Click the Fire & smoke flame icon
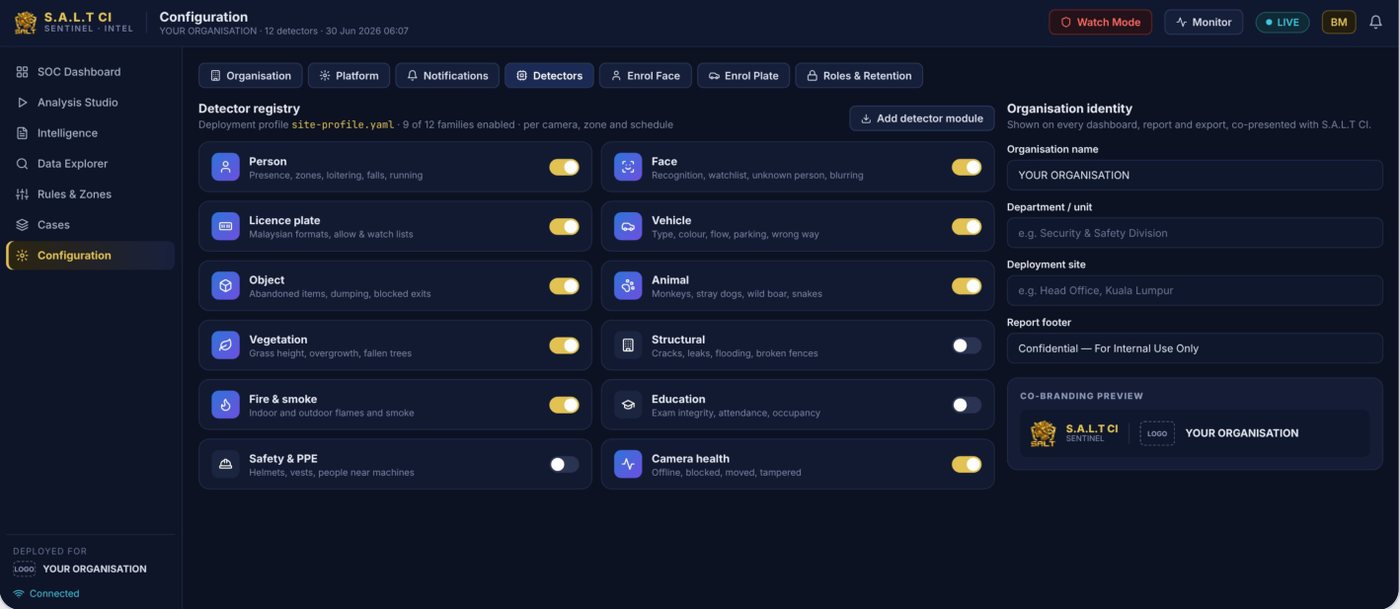The height and width of the screenshot is (609, 1400). click(x=225, y=405)
